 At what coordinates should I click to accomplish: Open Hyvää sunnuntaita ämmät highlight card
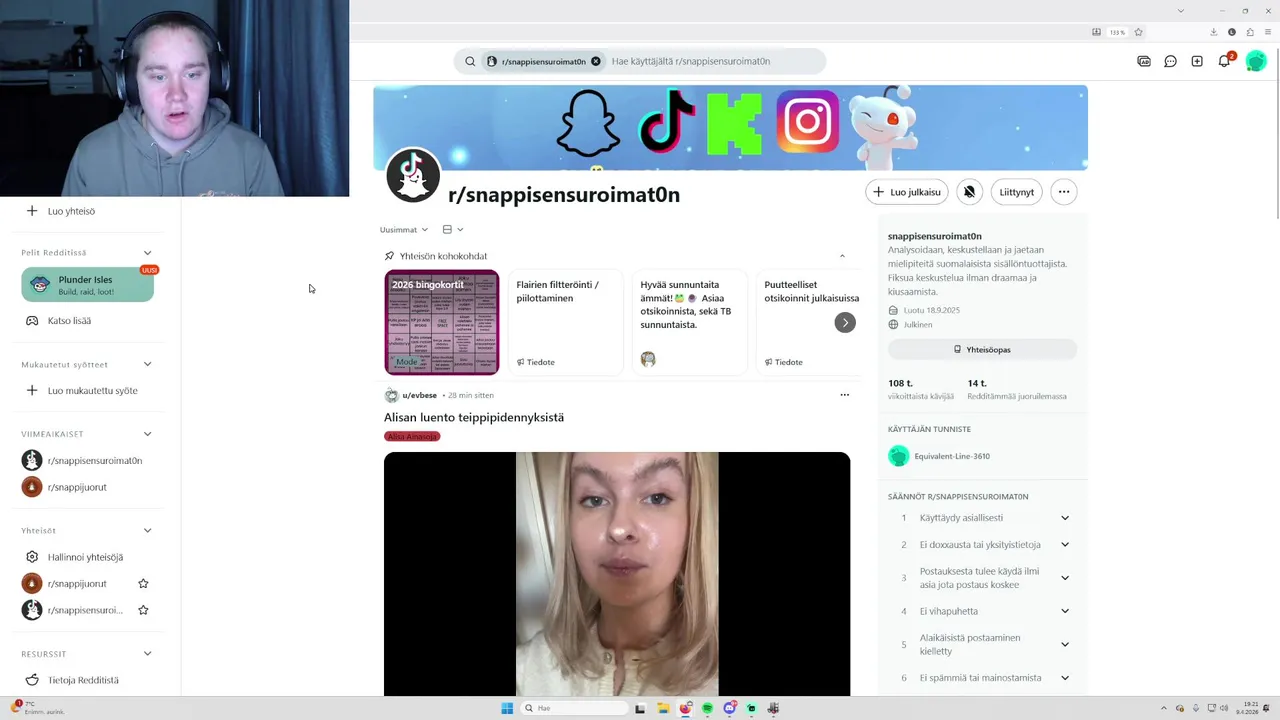click(x=690, y=322)
